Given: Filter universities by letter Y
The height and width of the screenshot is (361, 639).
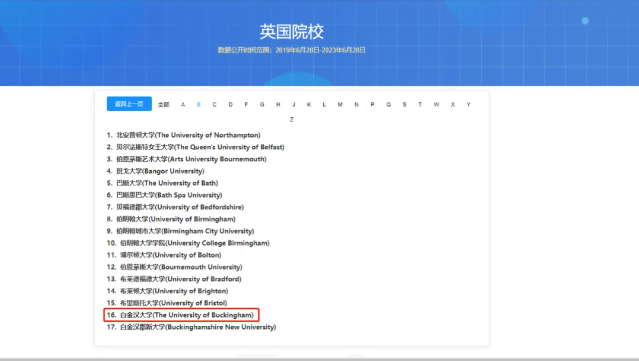Looking at the screenshot, I should point(468,105).
